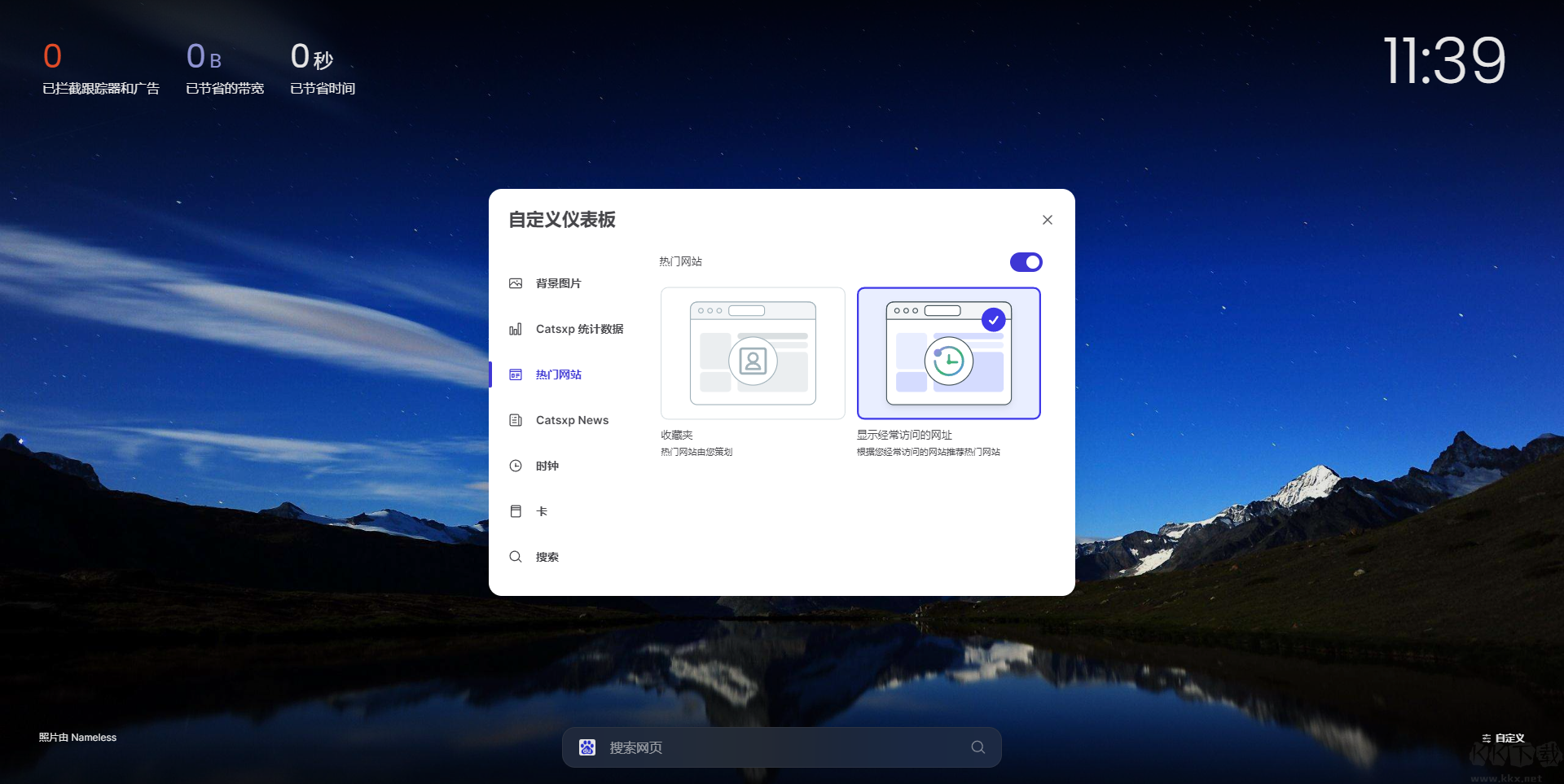Click the 已节省时间 statistic

point(323,68)
